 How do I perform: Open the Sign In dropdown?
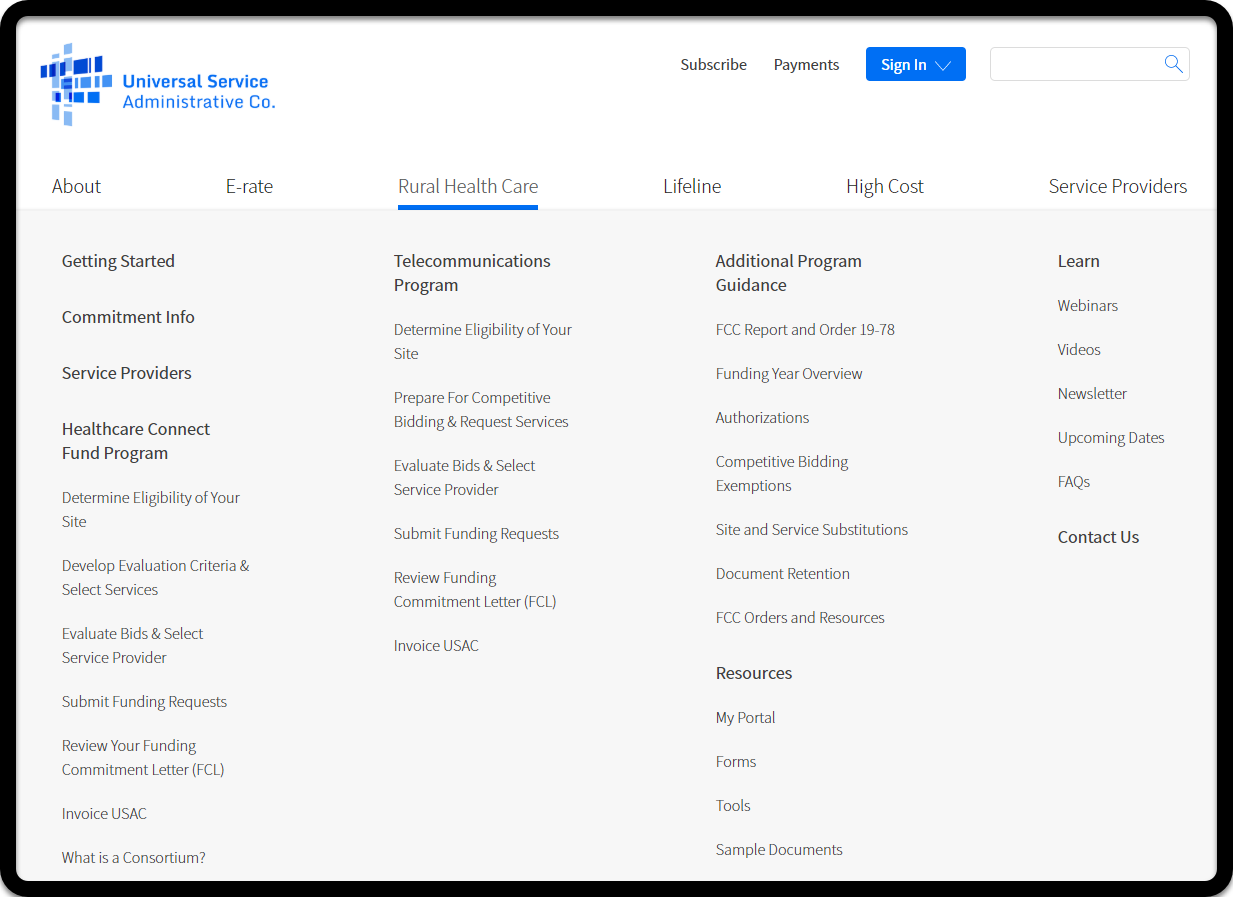pyautogui.click(x=915, y=65)
